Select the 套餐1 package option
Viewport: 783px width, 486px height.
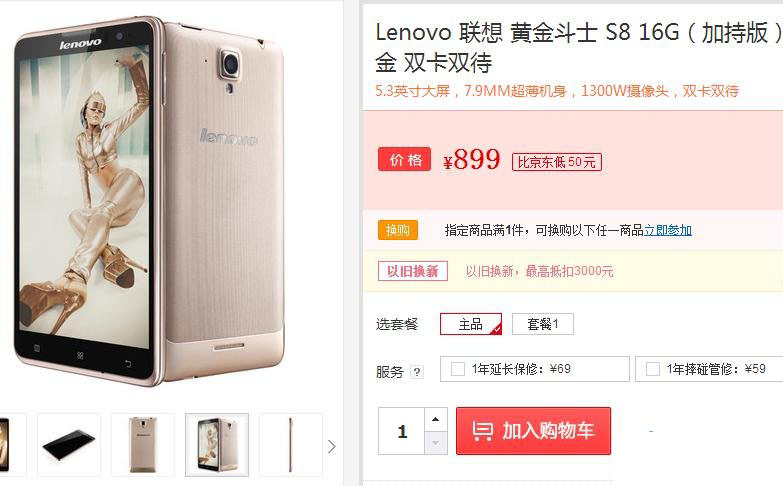[542, 324]
